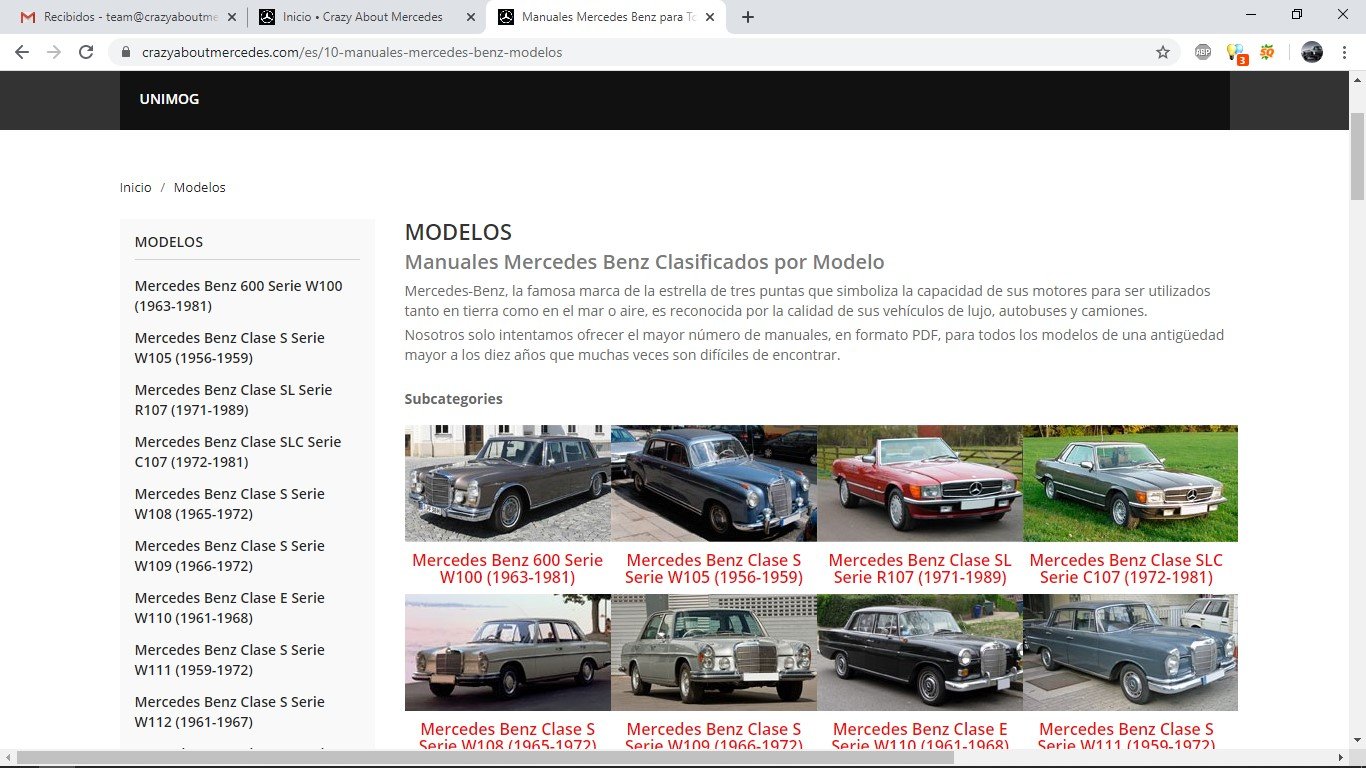This screenshot has height=768, width=1366.
Task: Go back using the browser back arrow
Action: point(22,52)
